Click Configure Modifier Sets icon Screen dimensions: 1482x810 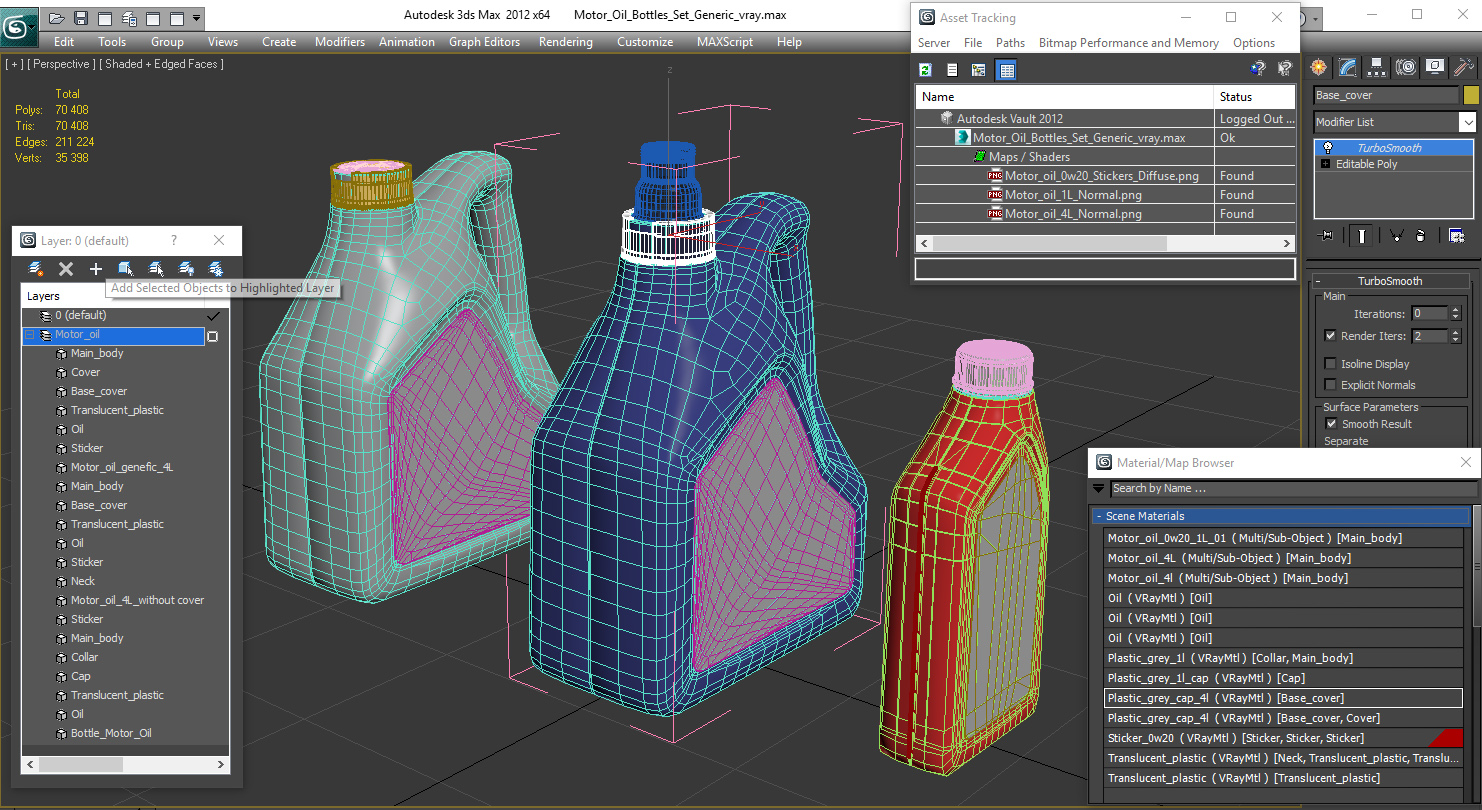coord(1456,235)
